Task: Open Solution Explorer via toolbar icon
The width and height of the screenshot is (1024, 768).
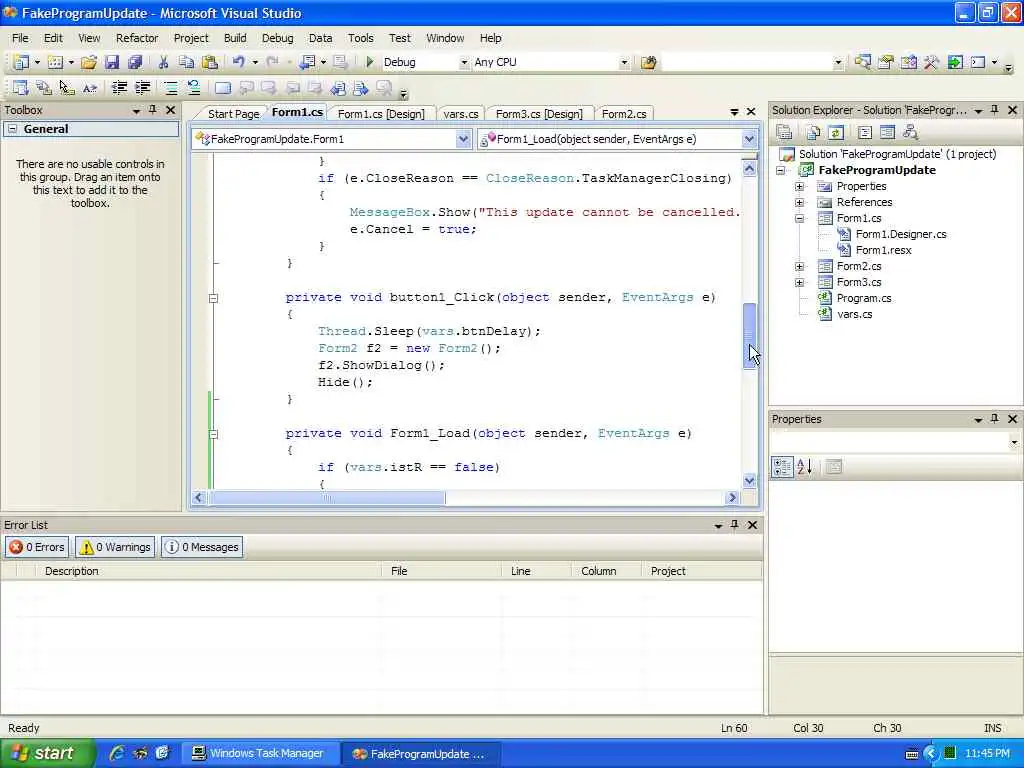Action: [863, 62]
